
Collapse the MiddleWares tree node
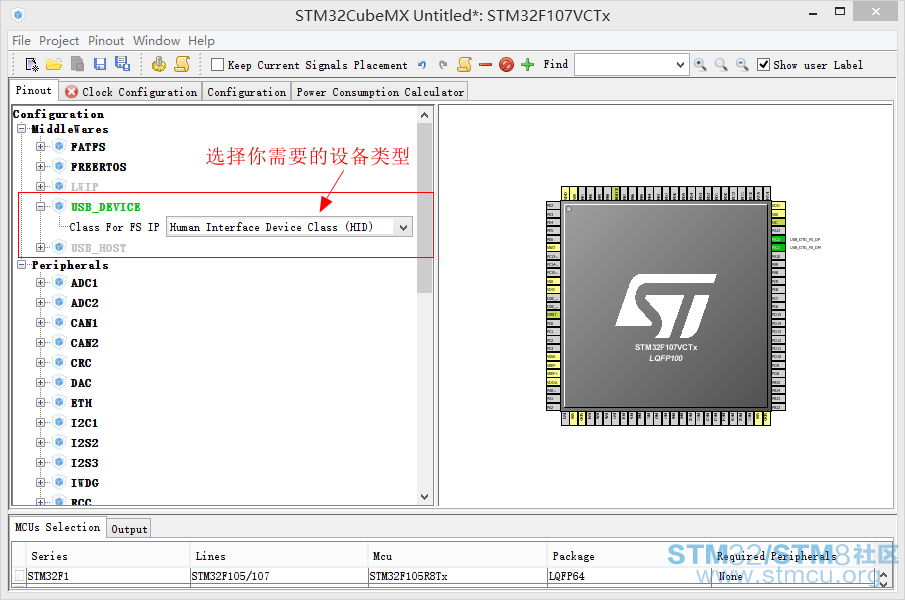[x=22, y=129]
